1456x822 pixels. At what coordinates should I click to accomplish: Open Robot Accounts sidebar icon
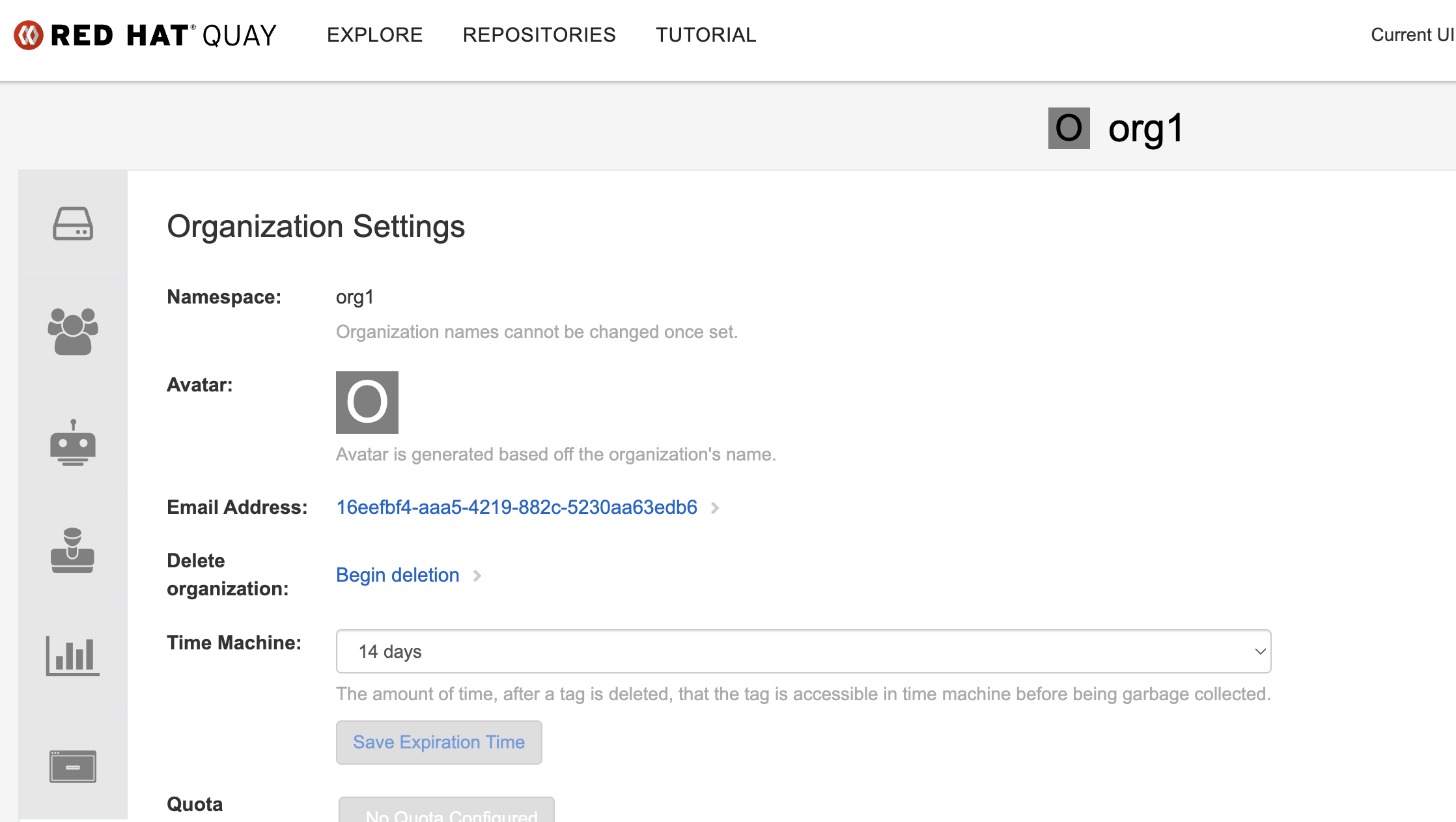tap(73, 442)
